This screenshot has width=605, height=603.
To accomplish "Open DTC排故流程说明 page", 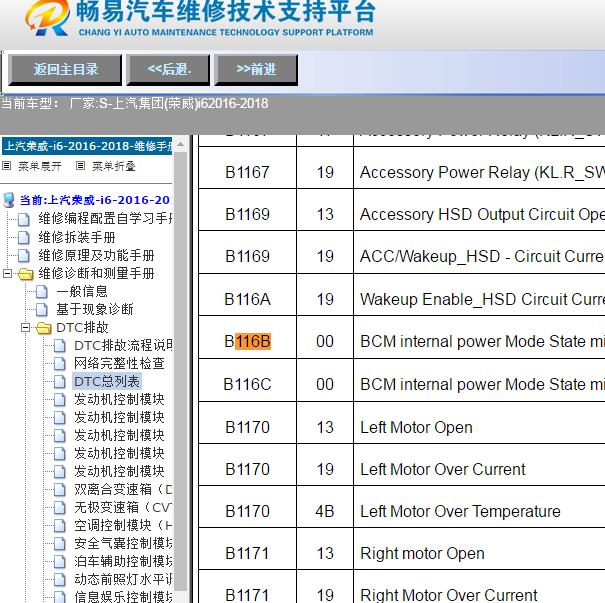I will point(123,345).
